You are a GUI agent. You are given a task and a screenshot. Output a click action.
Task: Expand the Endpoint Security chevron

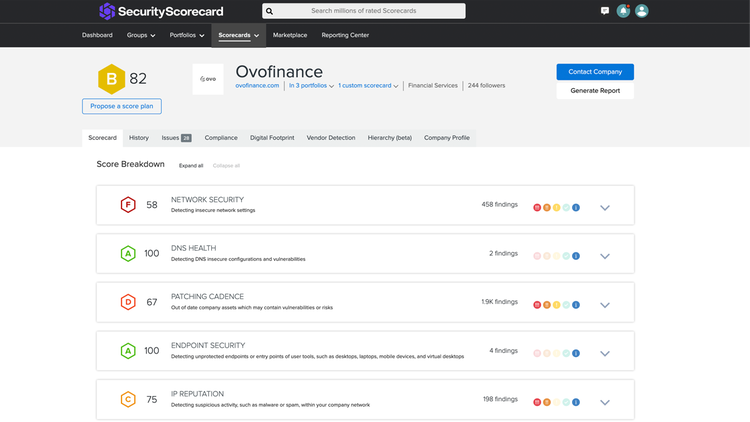[604, 353]
